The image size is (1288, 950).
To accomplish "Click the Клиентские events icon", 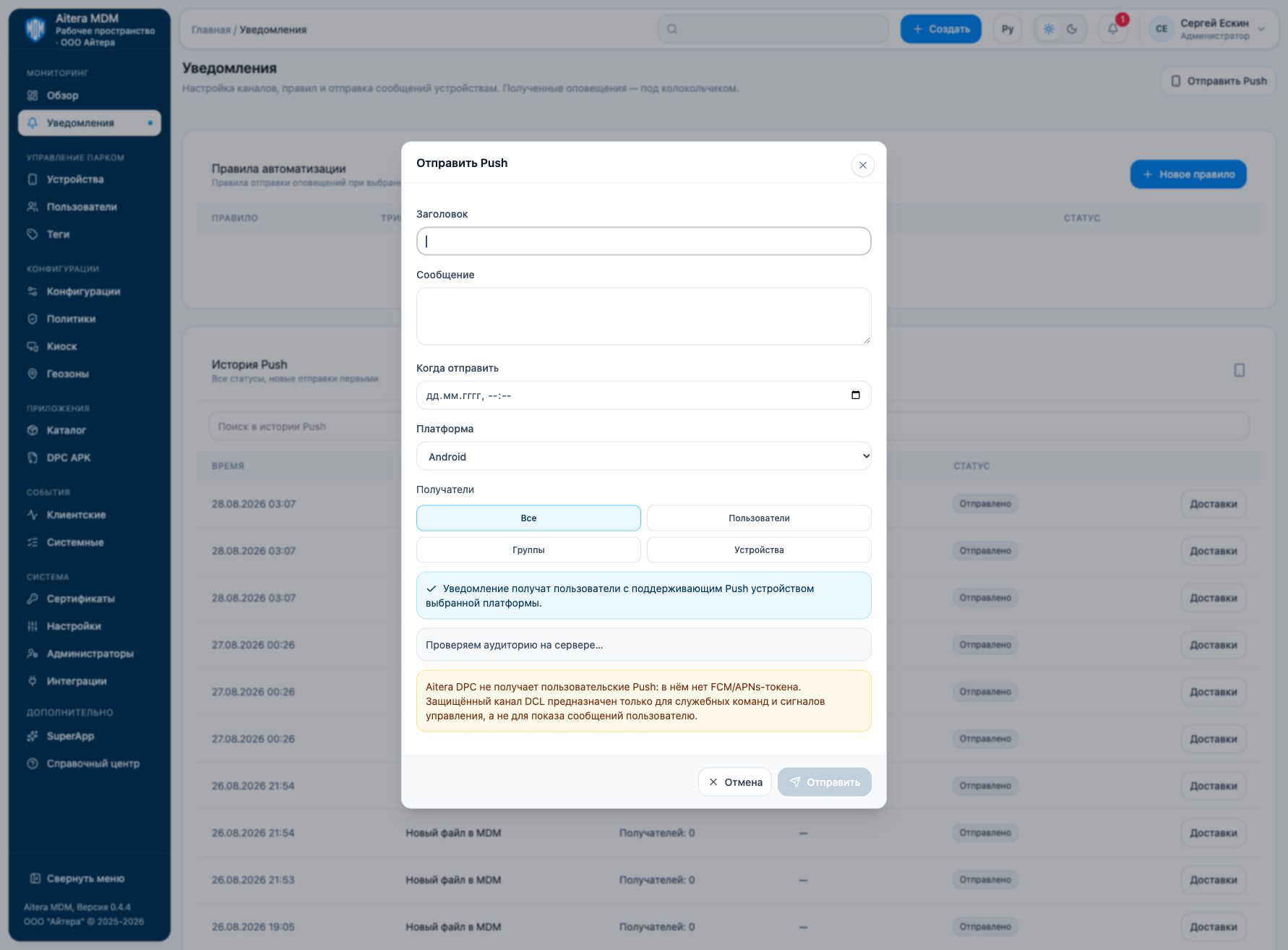I will (x=33, y=515).
